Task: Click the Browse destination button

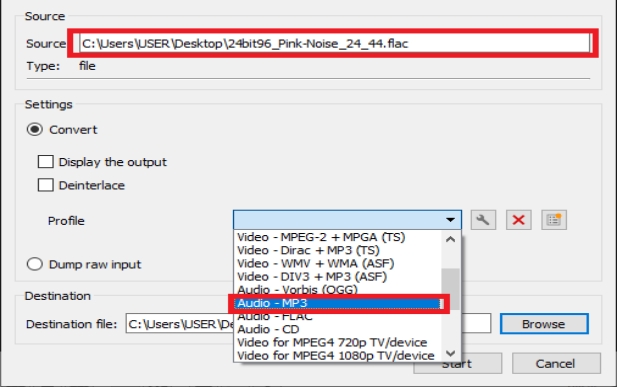Action: click(x=544, y=324)
